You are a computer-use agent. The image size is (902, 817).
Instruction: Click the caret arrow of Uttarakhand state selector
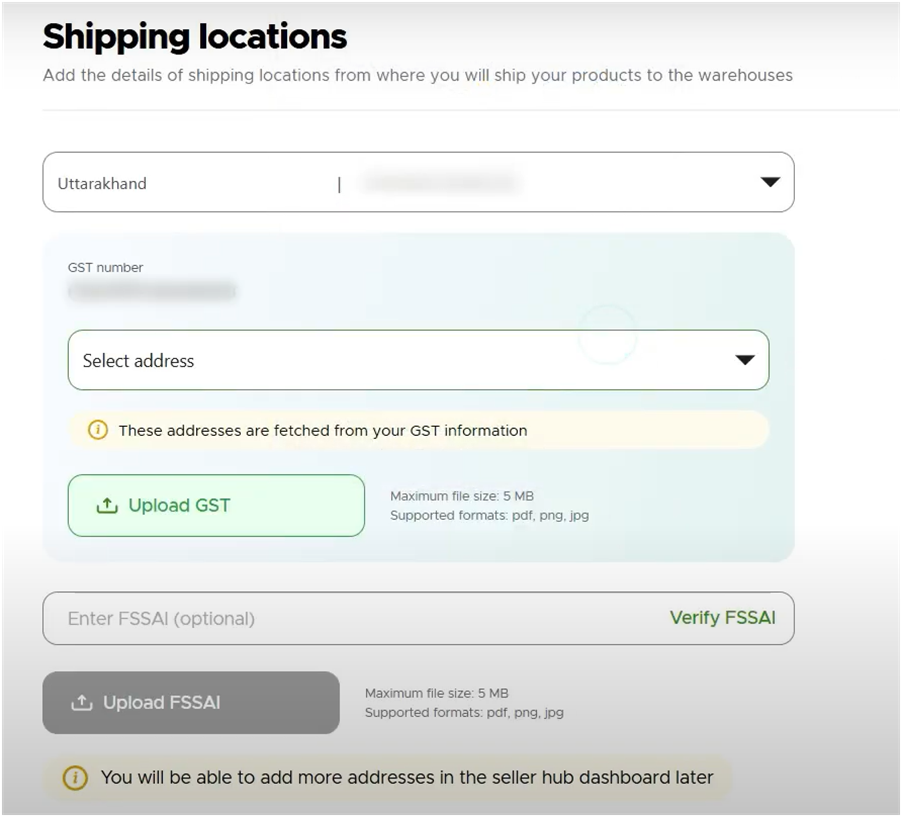point(770,182)
